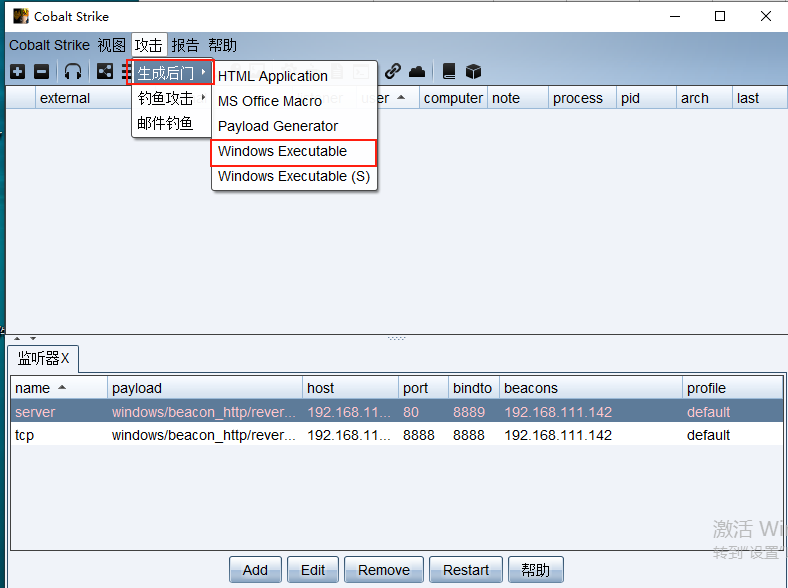Click the book (help) toolbar icon

(x=449, y=71)
